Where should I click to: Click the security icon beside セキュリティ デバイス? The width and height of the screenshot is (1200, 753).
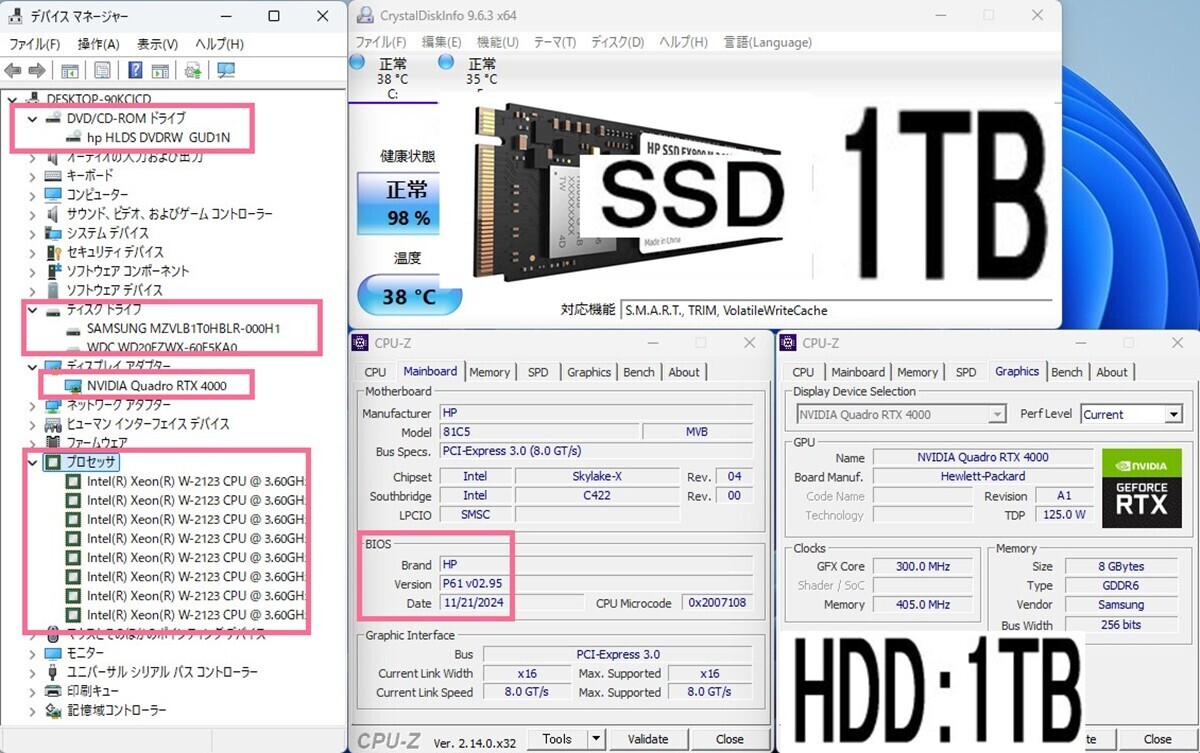pyautogui.click(x=54, y=252)
